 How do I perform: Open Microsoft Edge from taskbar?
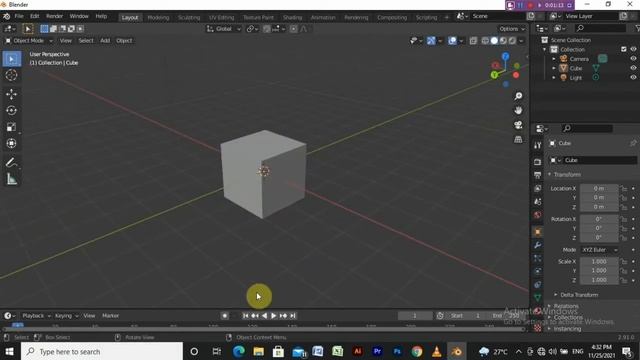239,351
